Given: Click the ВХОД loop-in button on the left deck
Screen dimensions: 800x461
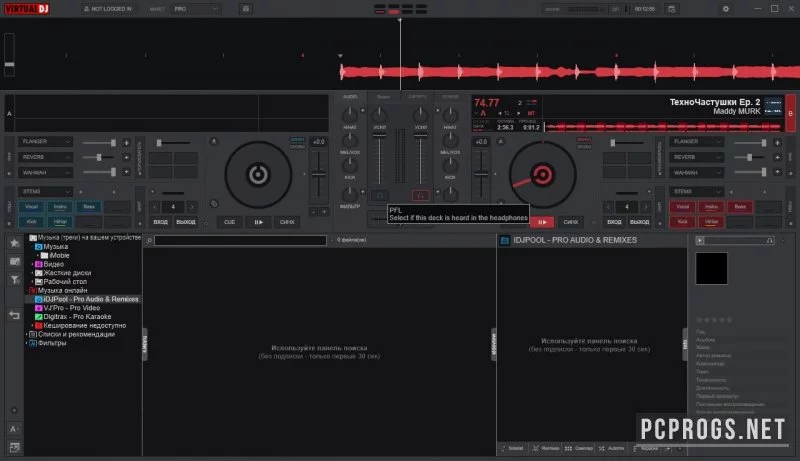Looking at the screenshot, I should [160, 222].
